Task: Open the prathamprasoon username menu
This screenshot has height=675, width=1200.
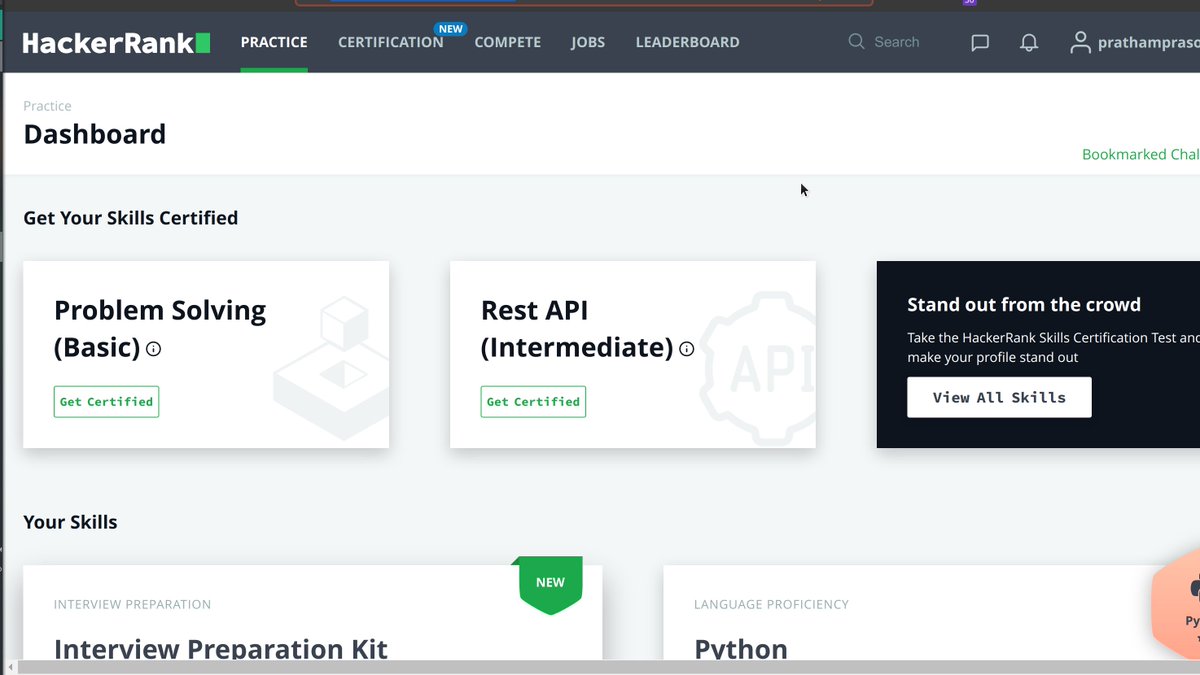Action: [1148, 43]
